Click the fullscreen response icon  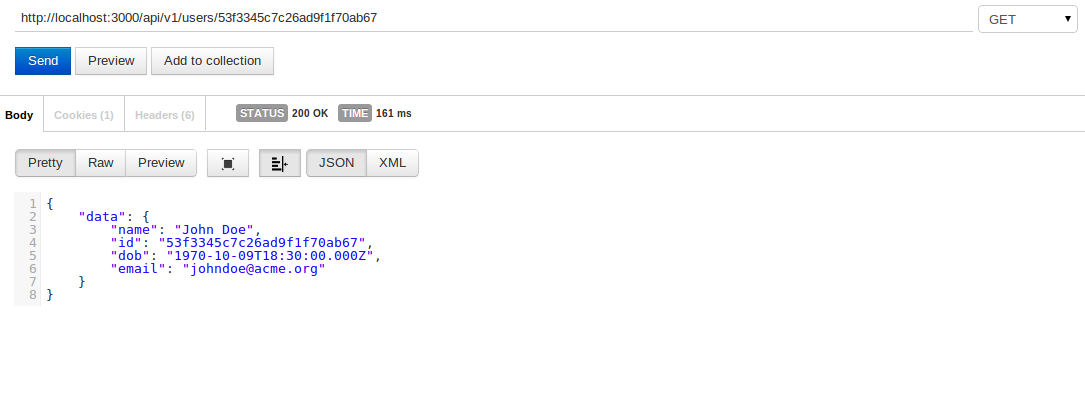click(x=228, y=163)
